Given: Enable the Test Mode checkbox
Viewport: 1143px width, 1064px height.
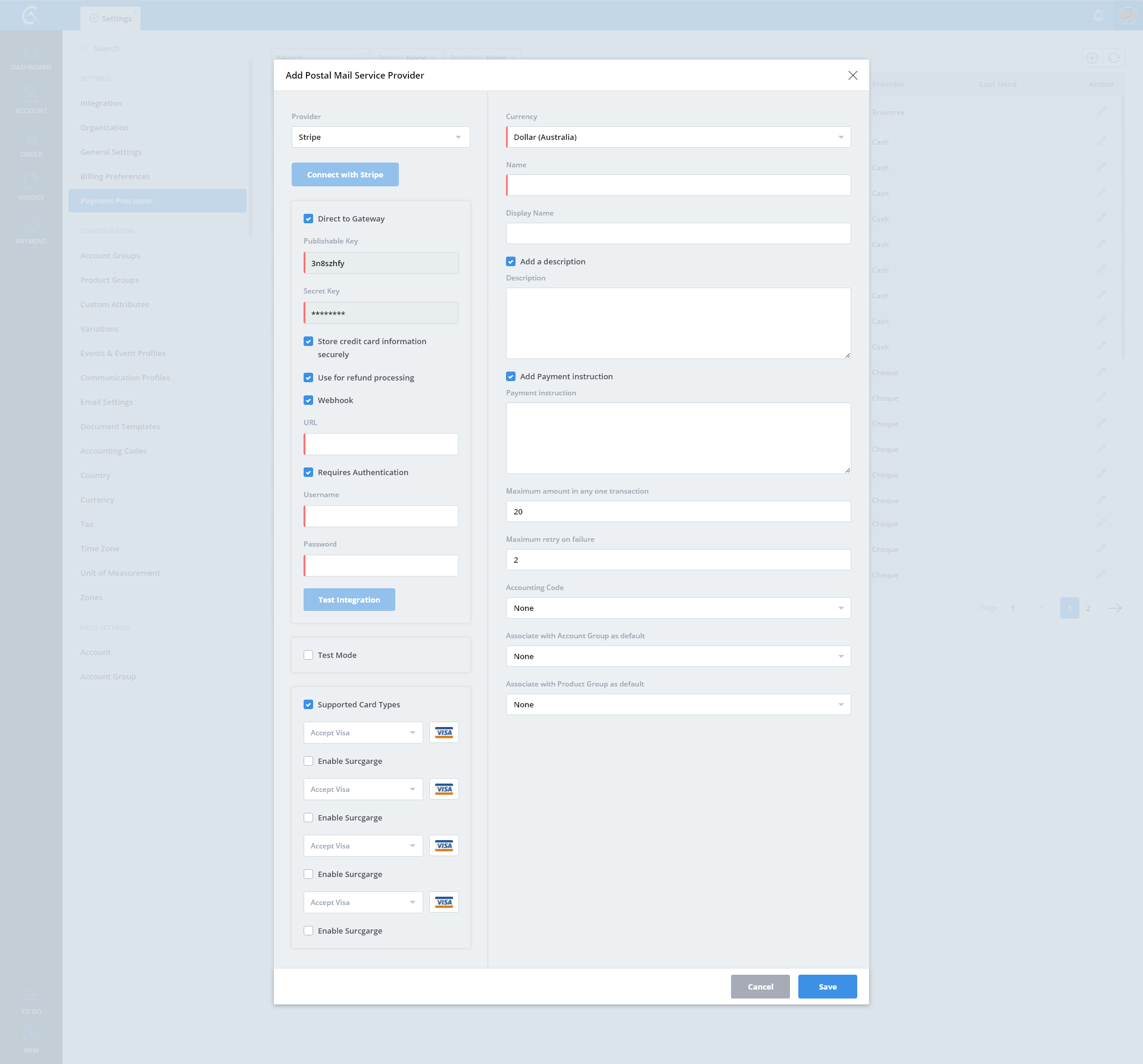Looking at the screenshot, I should point(308,655).
